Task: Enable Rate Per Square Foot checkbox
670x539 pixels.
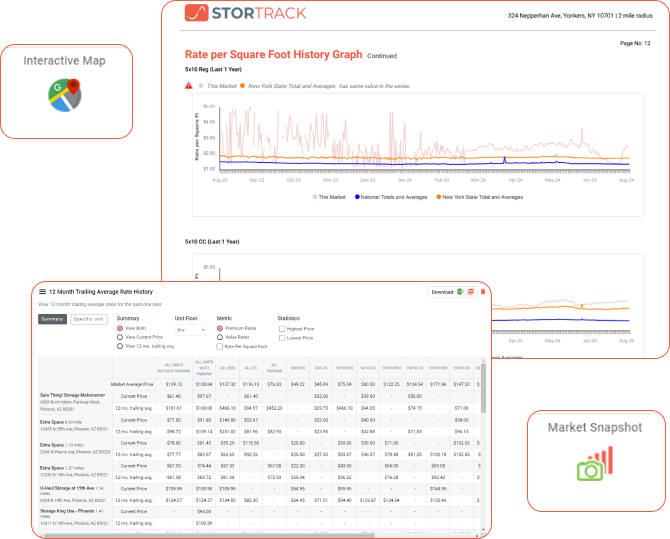Action: 221,347
